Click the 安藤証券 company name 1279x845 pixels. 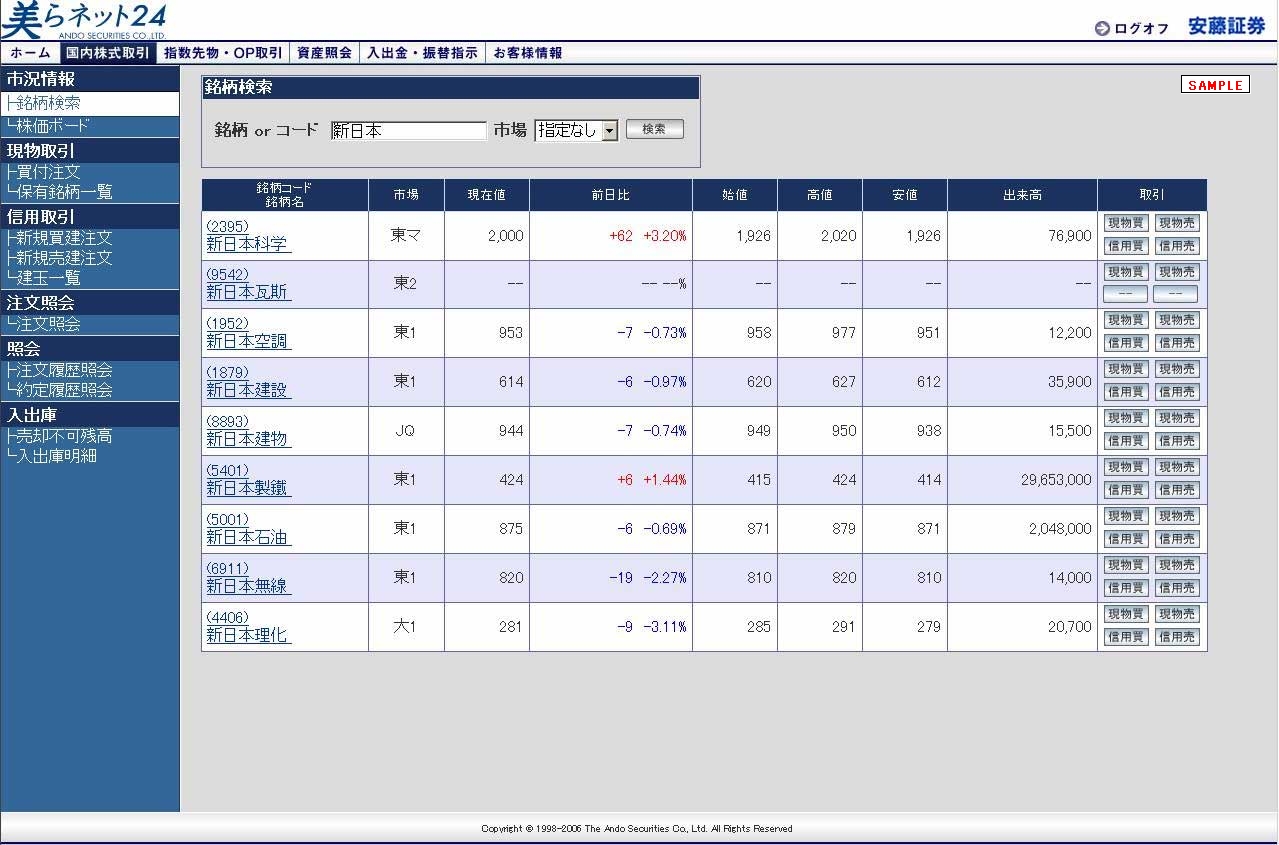coord(1227,27)
